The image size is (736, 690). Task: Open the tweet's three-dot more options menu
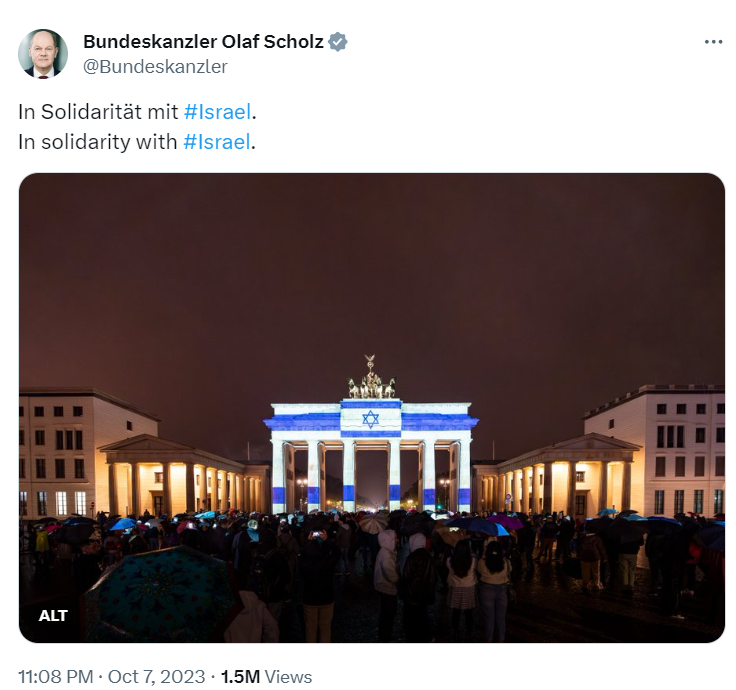coord(713,42)
